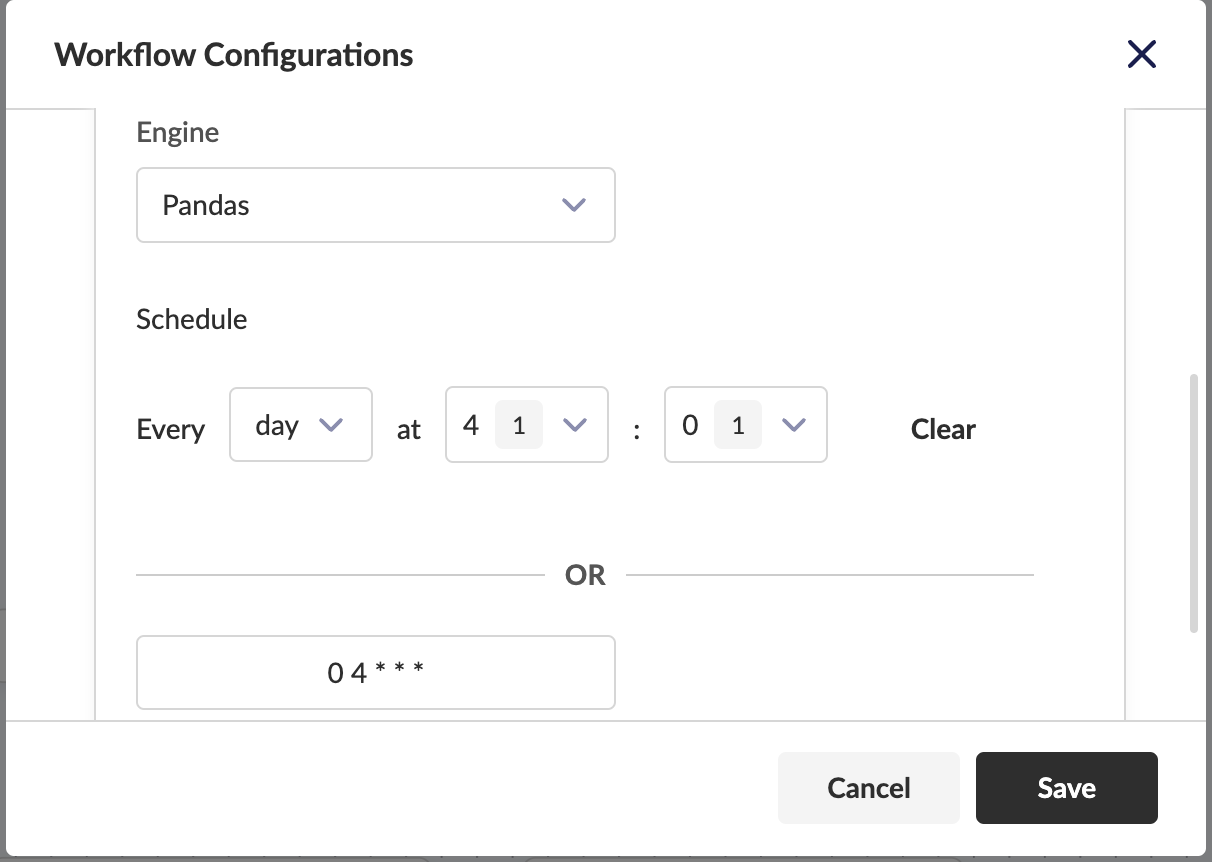This screenshot has width=1212, height=862.
Task: Click the Workflow Configurations title
Action: (234, 54)
